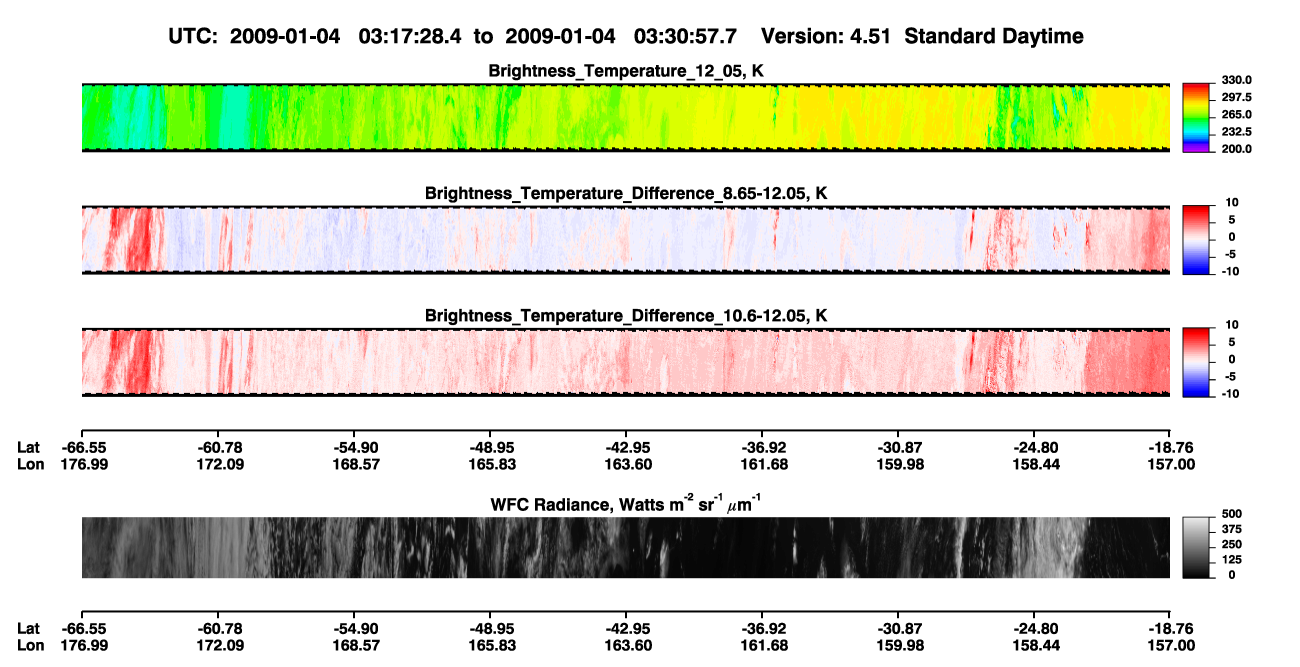Click the Brightness Temperature 12.05 color scale bar
Image resolution: width=1300 pixels, height=667 pixels.
pos(1196,117)
